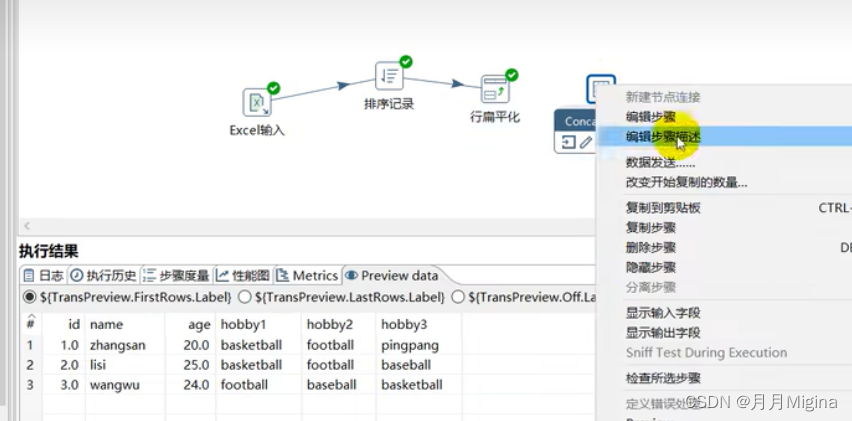852x421 pixels.
Task: Open the 步骤度量 tab
Action: click(x=176, y=275)
